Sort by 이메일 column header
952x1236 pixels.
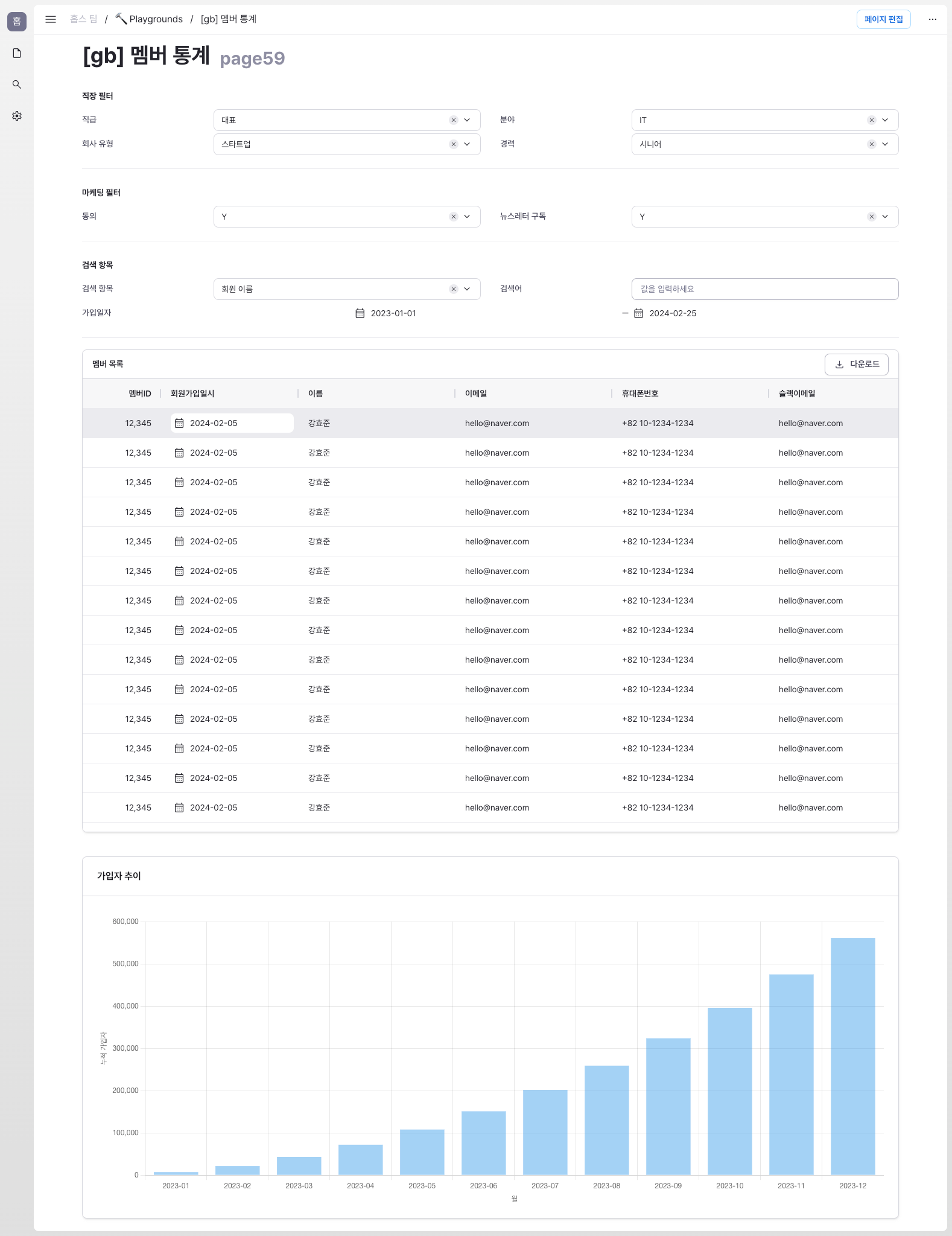tap(476, 393)
